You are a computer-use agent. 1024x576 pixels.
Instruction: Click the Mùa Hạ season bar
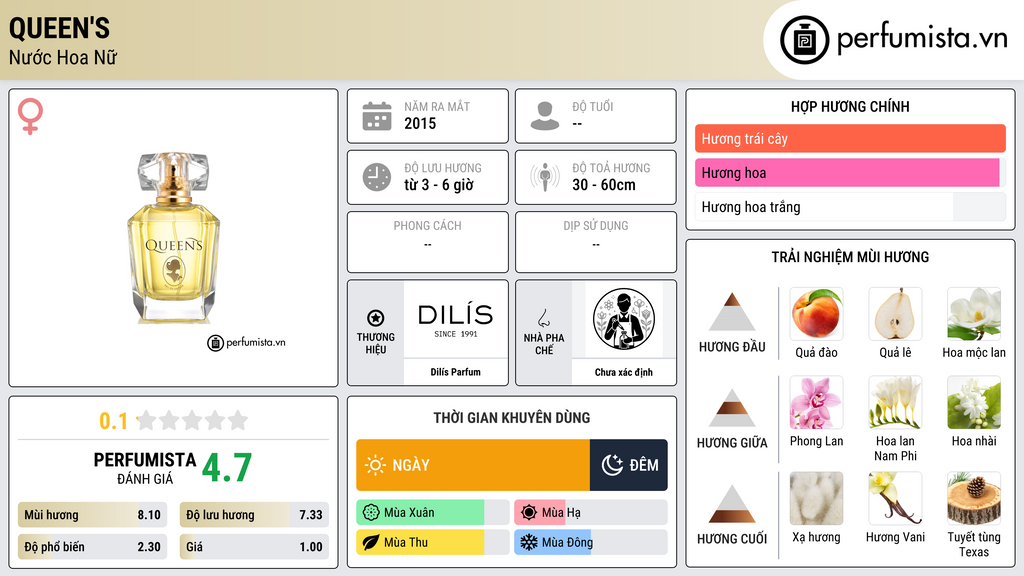590,513
